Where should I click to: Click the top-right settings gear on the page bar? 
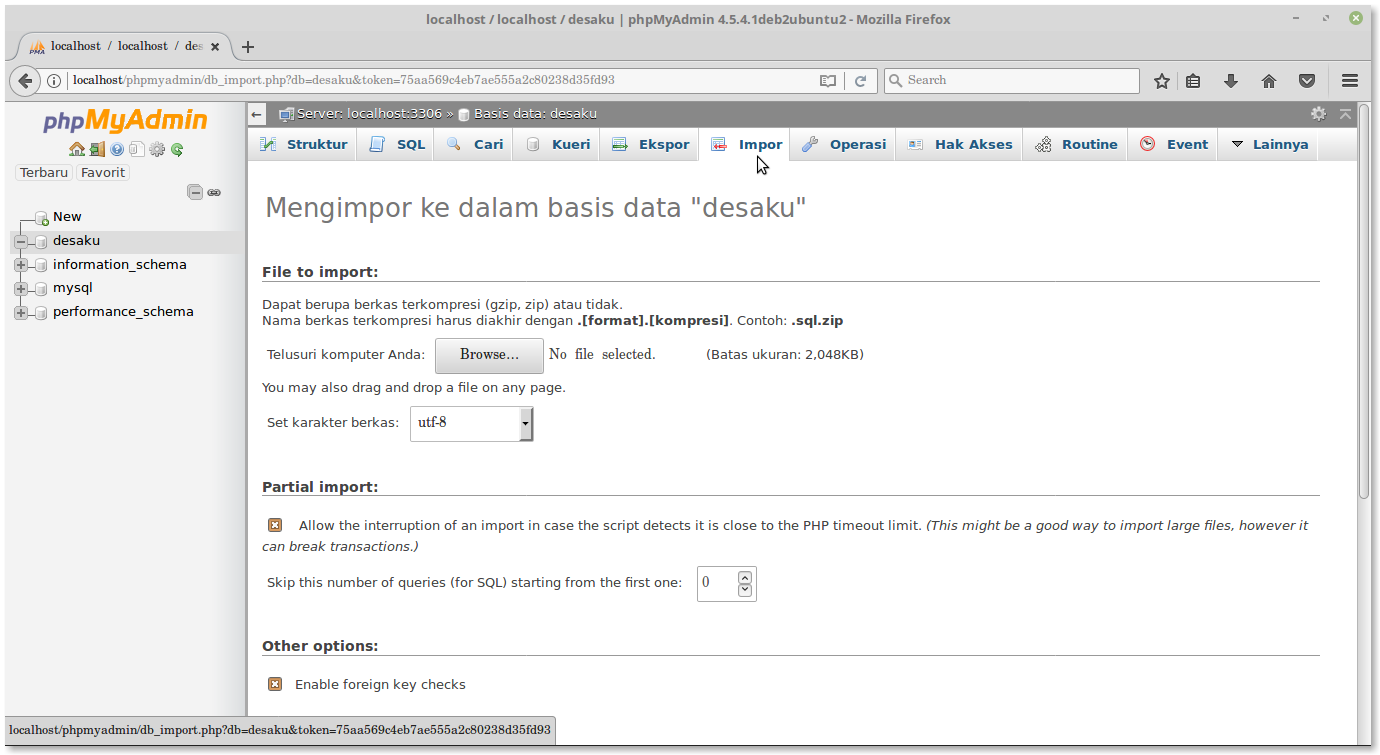[1319, 114]
